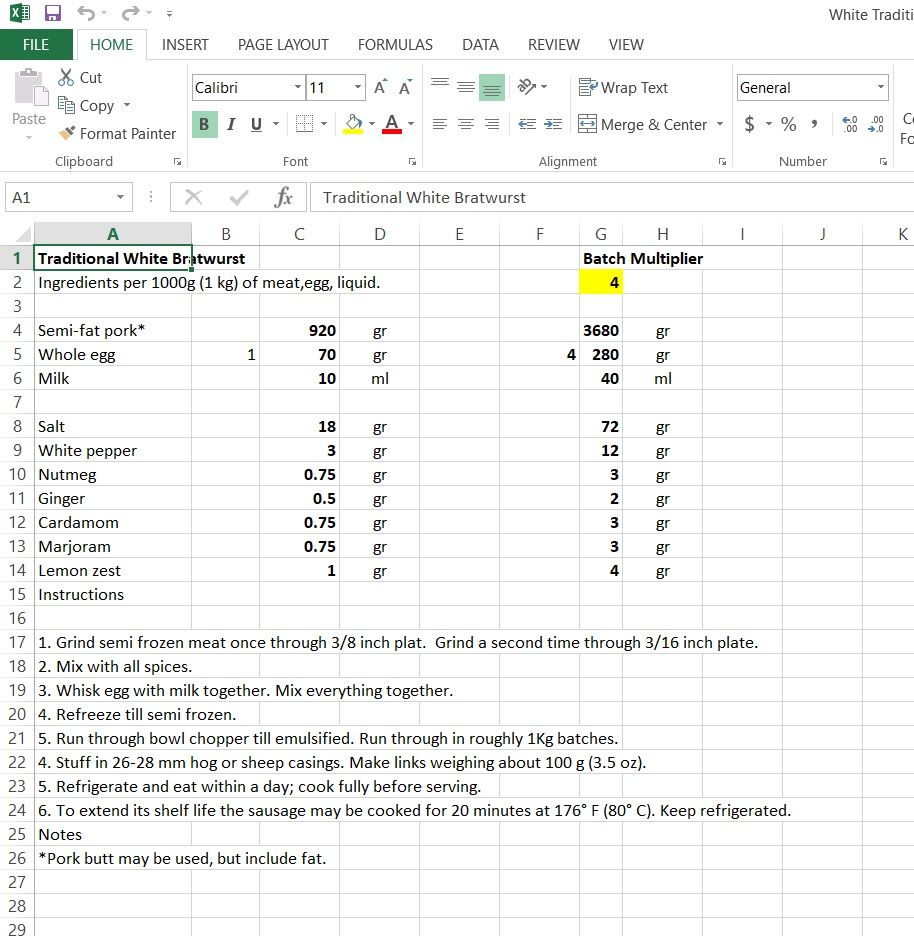Image resolution: width=914 pixels, height=936 pixels.
Task: Switch to the FORMULAS tab
Action: (x=395, y=45)
